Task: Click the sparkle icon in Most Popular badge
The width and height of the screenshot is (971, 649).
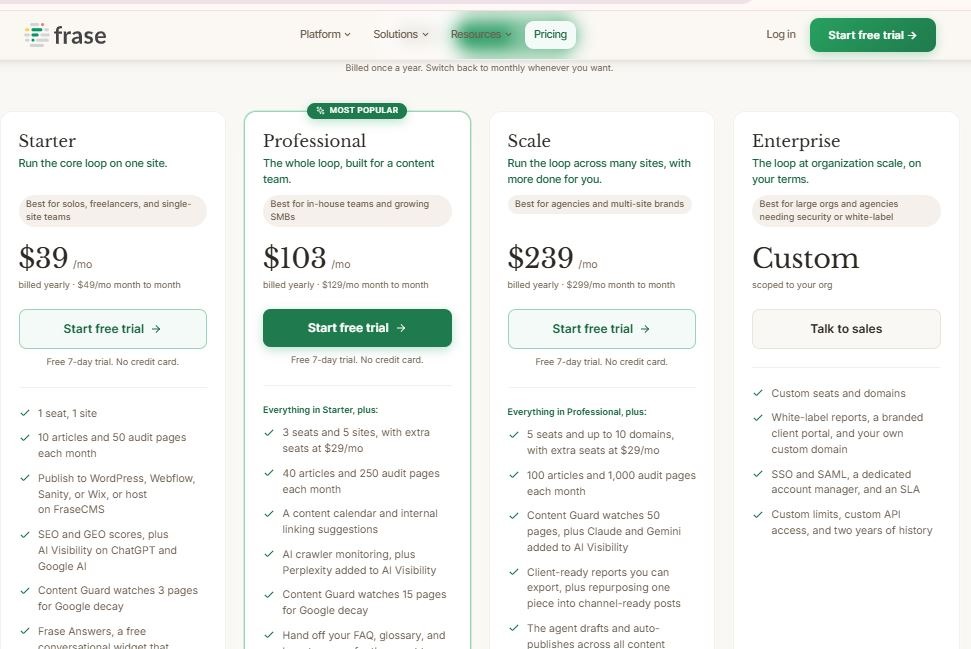Action: point(320,111)
